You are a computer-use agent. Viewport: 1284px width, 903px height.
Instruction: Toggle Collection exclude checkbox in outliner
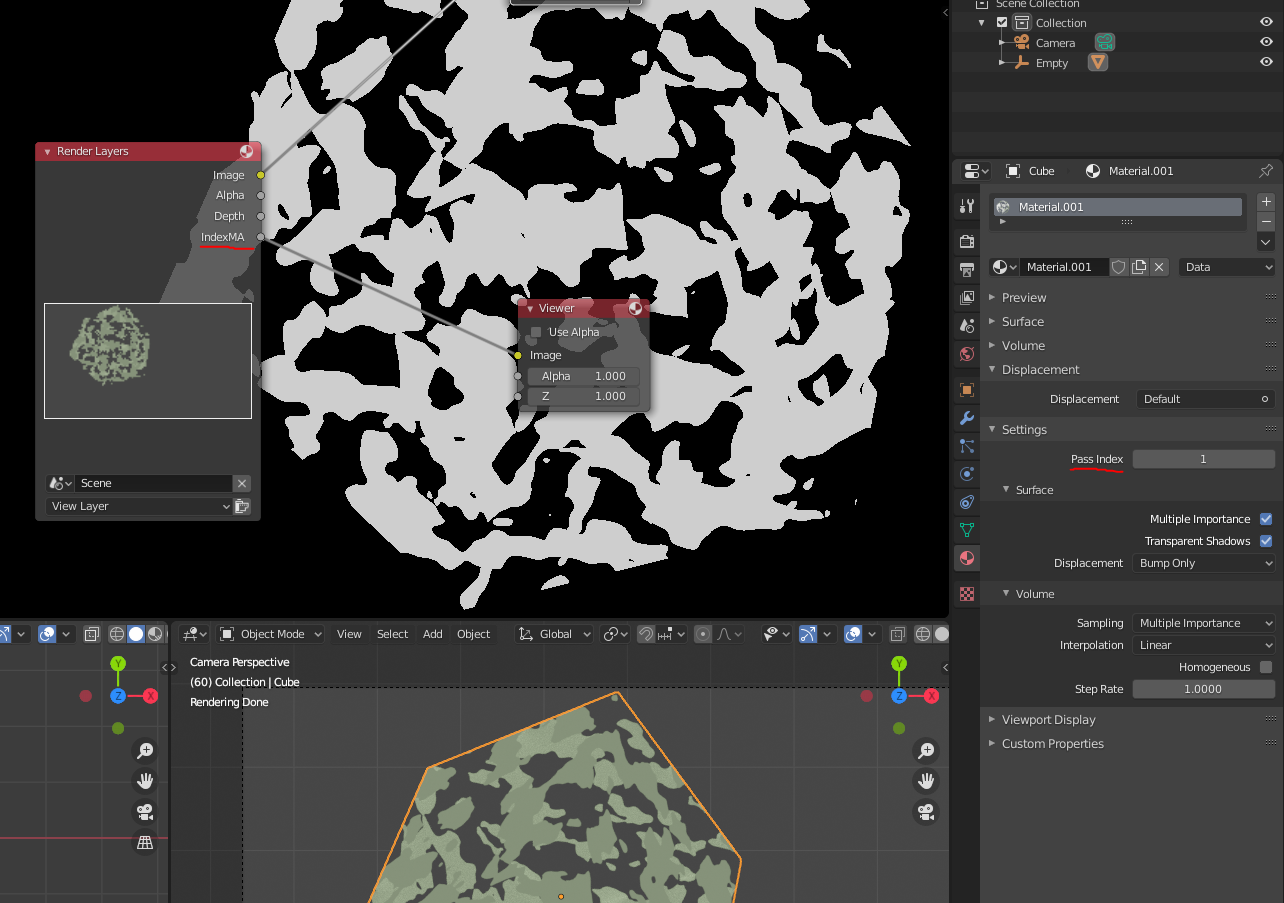click(x=1002, y=23)
